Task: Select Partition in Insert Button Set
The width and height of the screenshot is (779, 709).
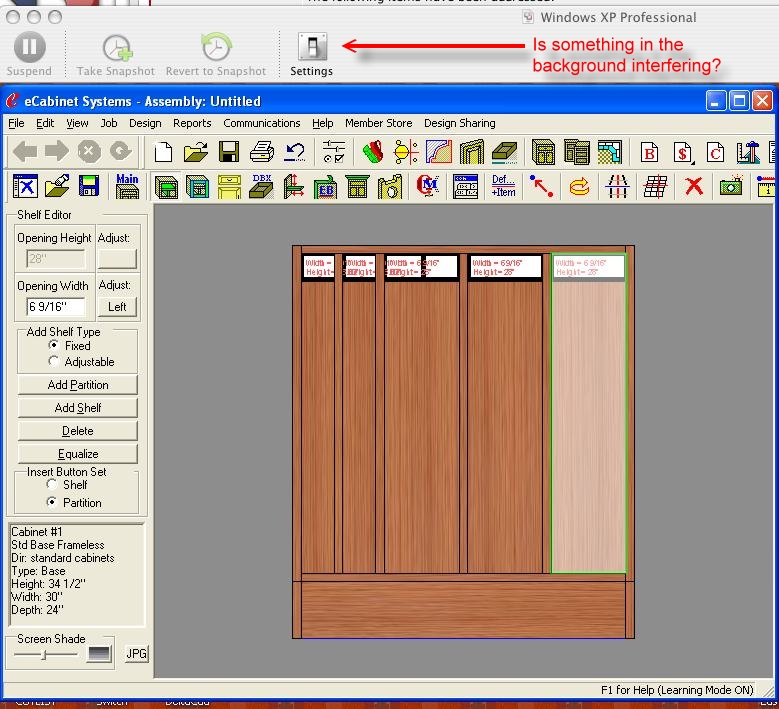Action: [52, 502]
